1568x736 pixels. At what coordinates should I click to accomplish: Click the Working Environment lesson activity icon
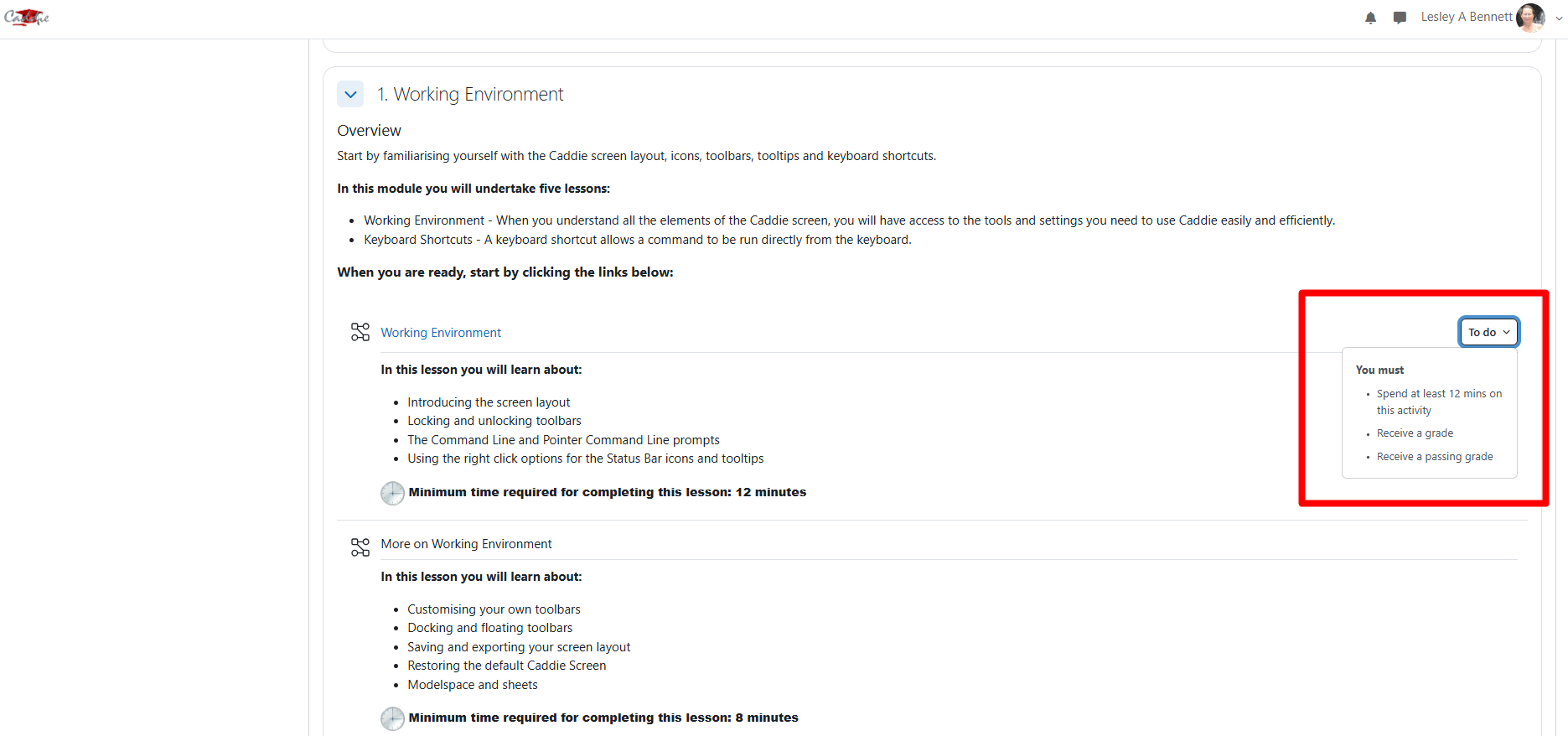coord(360,333)
